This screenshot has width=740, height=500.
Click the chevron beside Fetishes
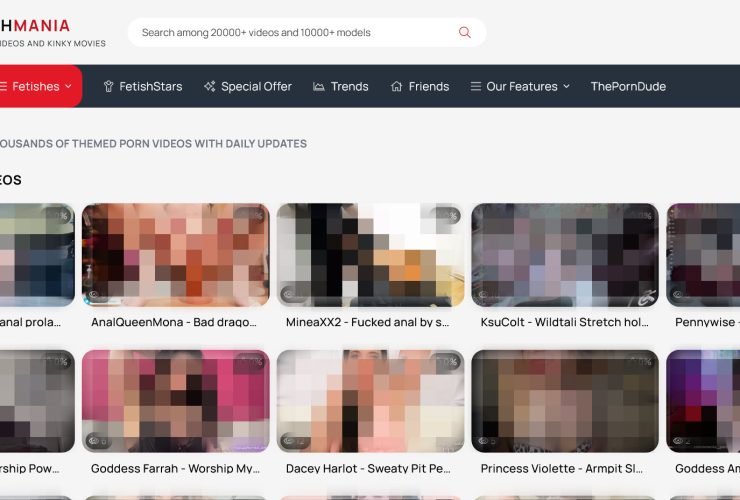click(68, 87)
